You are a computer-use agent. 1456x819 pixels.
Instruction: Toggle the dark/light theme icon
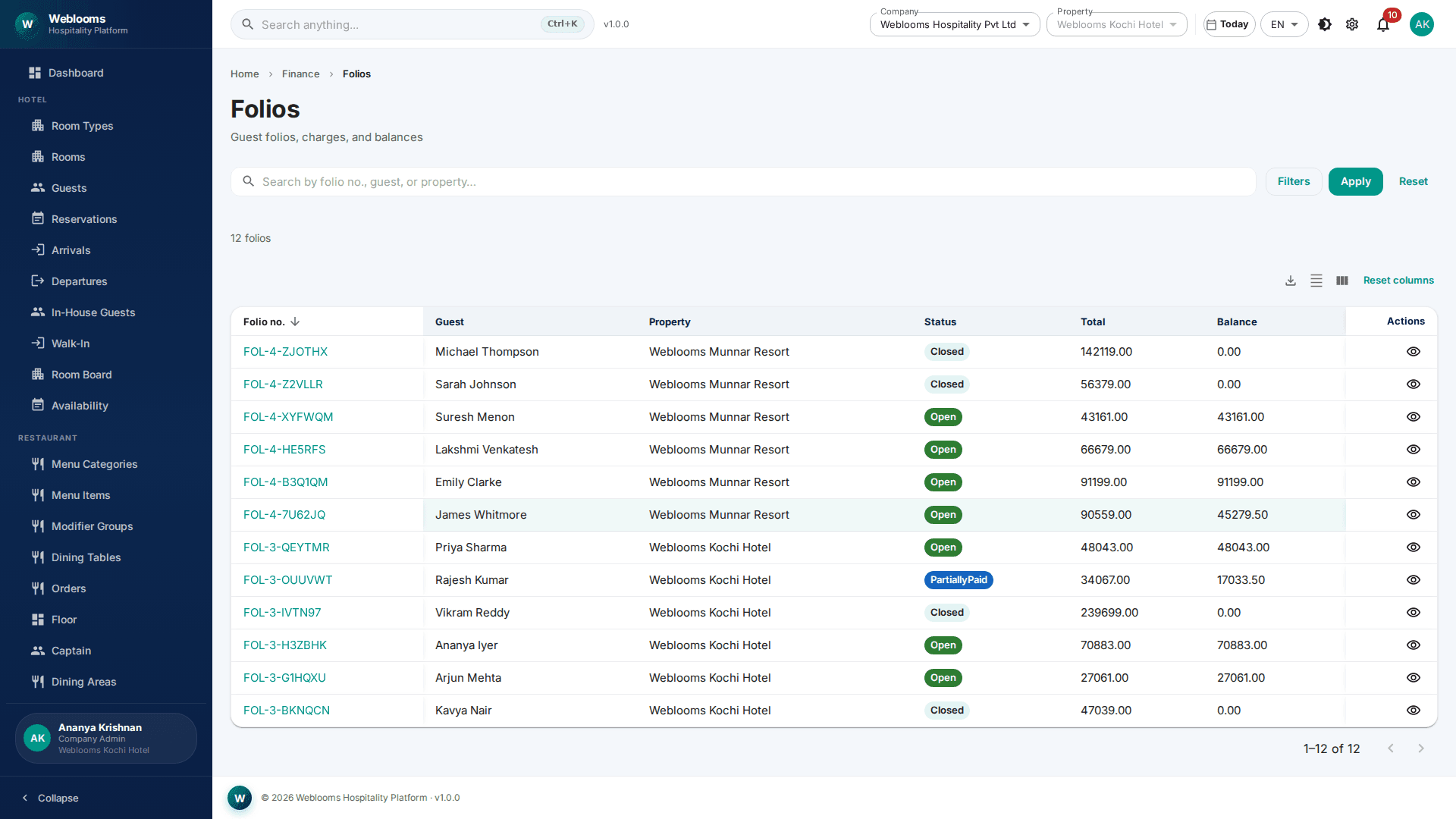click(x=1325, y=24)
